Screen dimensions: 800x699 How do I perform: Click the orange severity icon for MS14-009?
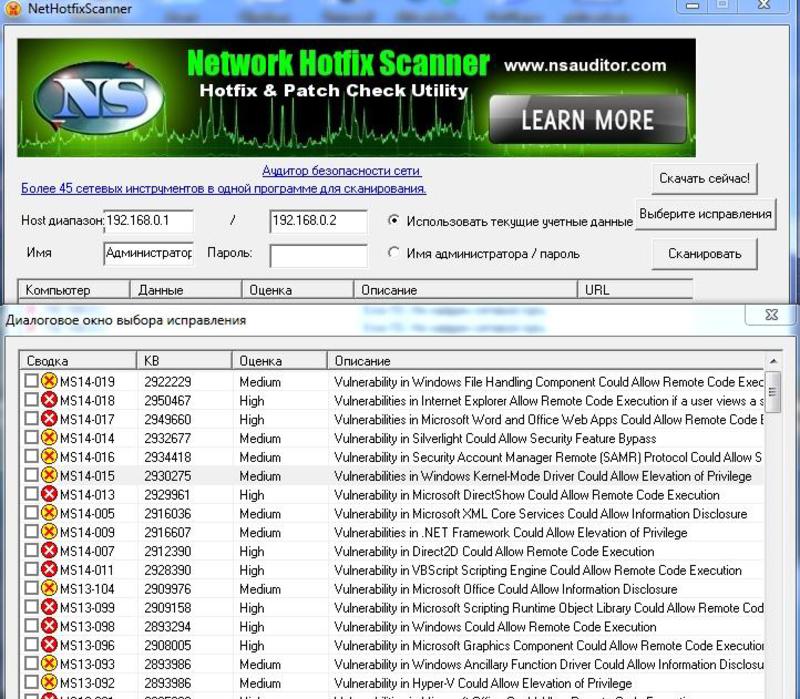[x=49, y=532]
